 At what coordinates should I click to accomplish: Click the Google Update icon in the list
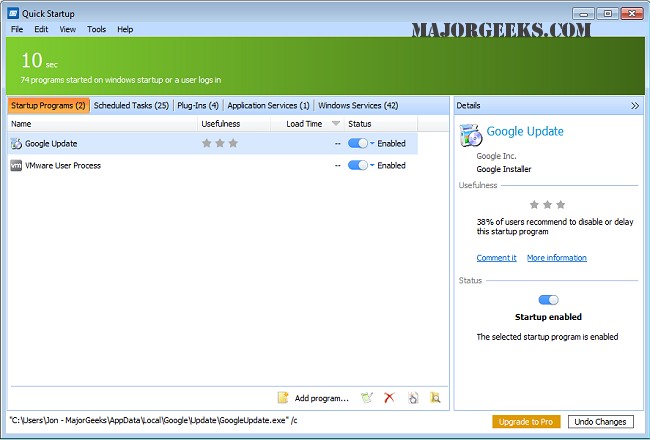16,143
